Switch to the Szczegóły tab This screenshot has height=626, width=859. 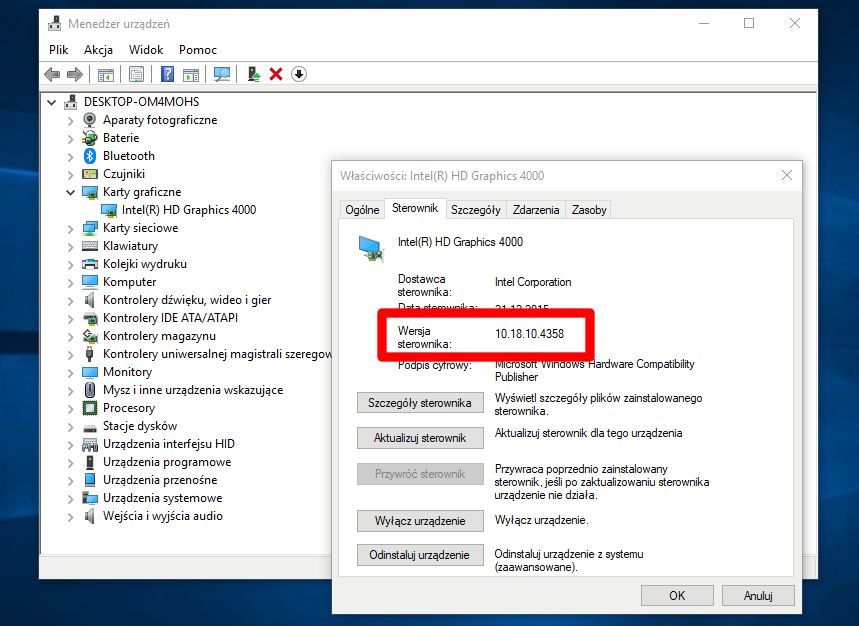[x=476, y=210]
